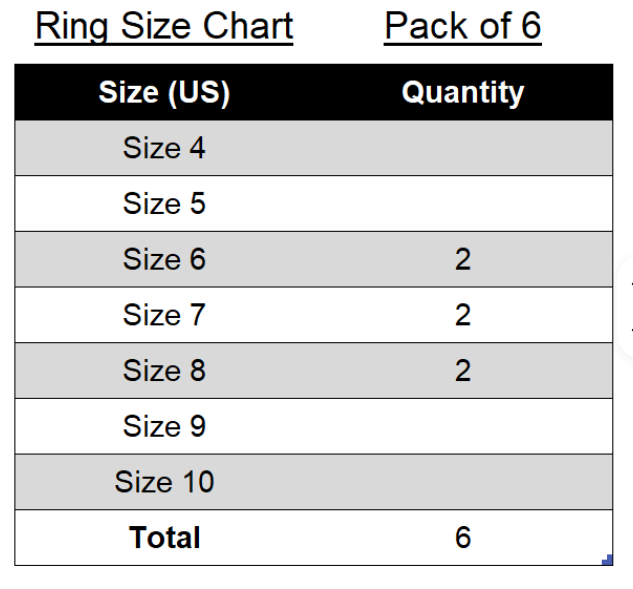
Task: Select the 'Size 6' cell
Action: (164, 259)
